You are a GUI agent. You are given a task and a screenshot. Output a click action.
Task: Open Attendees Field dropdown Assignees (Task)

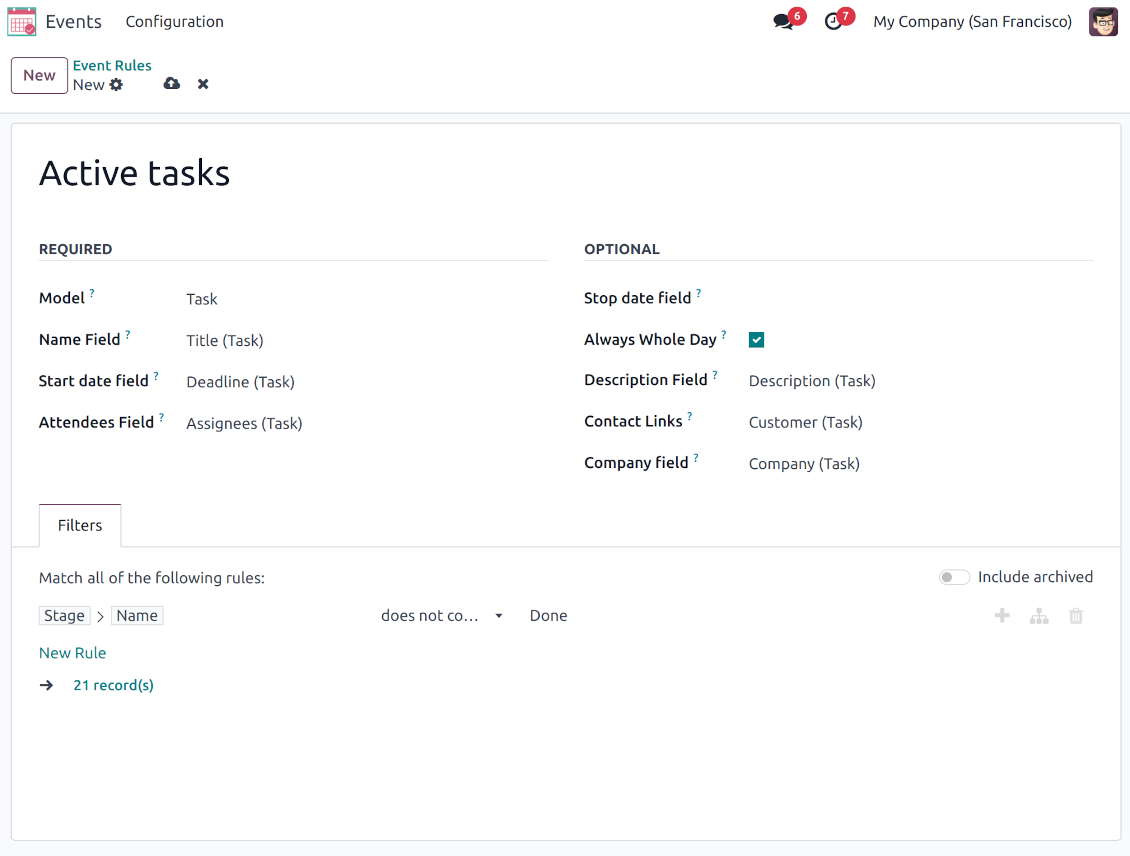coord(366,423)
